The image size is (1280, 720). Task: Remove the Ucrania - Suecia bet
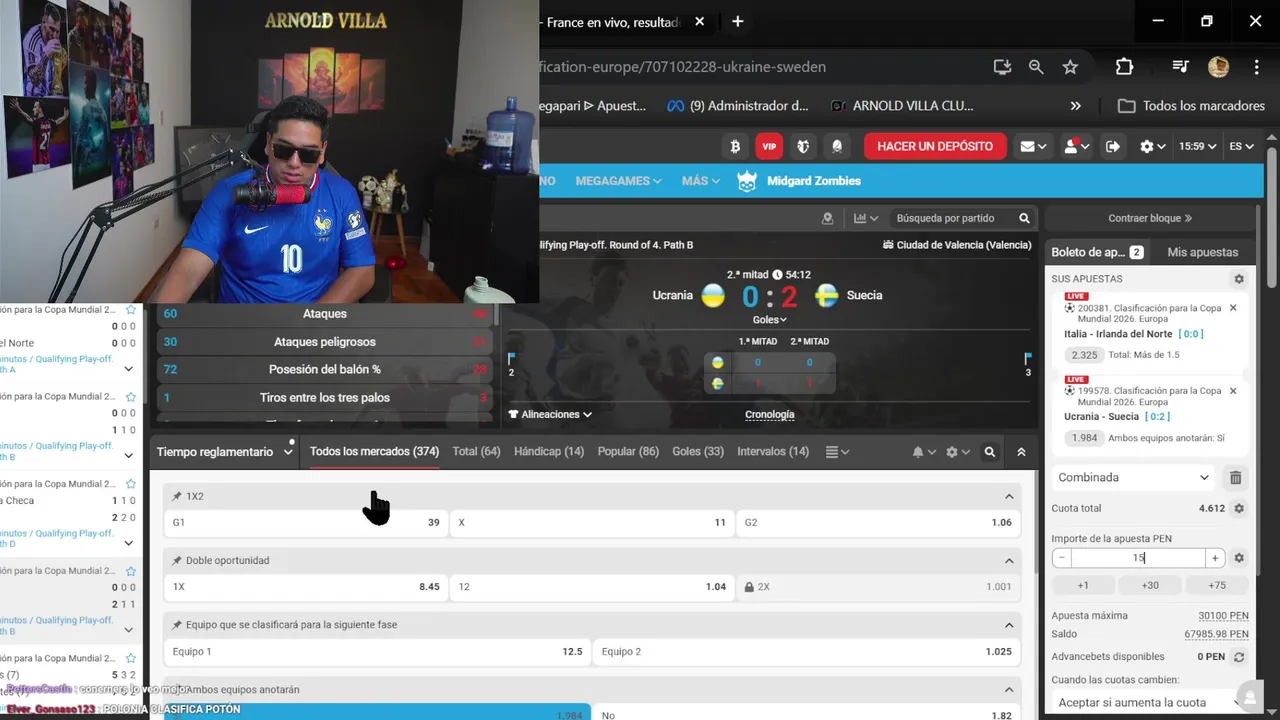pos(1233,391)
